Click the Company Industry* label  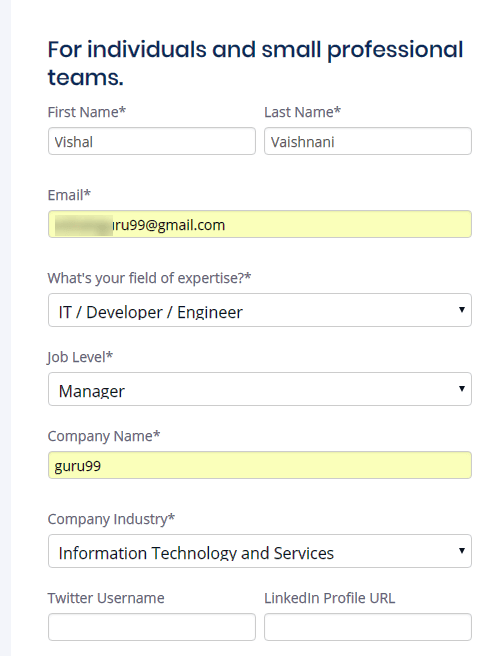pos(111,519)
